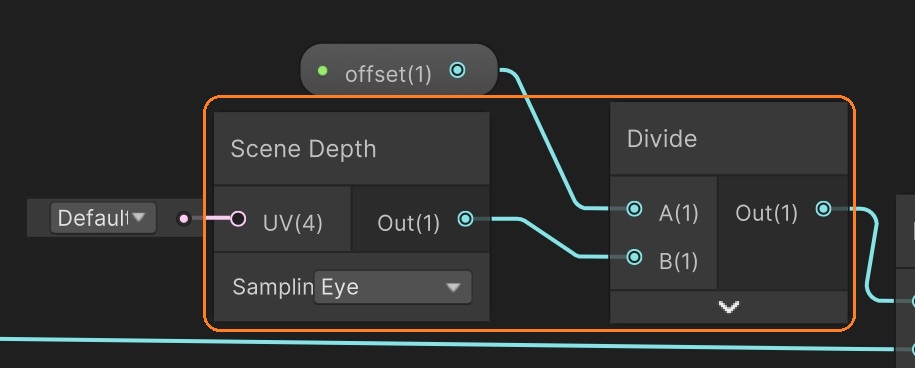
Task: Select the pink edge into UV(4)
Action: pos(211,219)
